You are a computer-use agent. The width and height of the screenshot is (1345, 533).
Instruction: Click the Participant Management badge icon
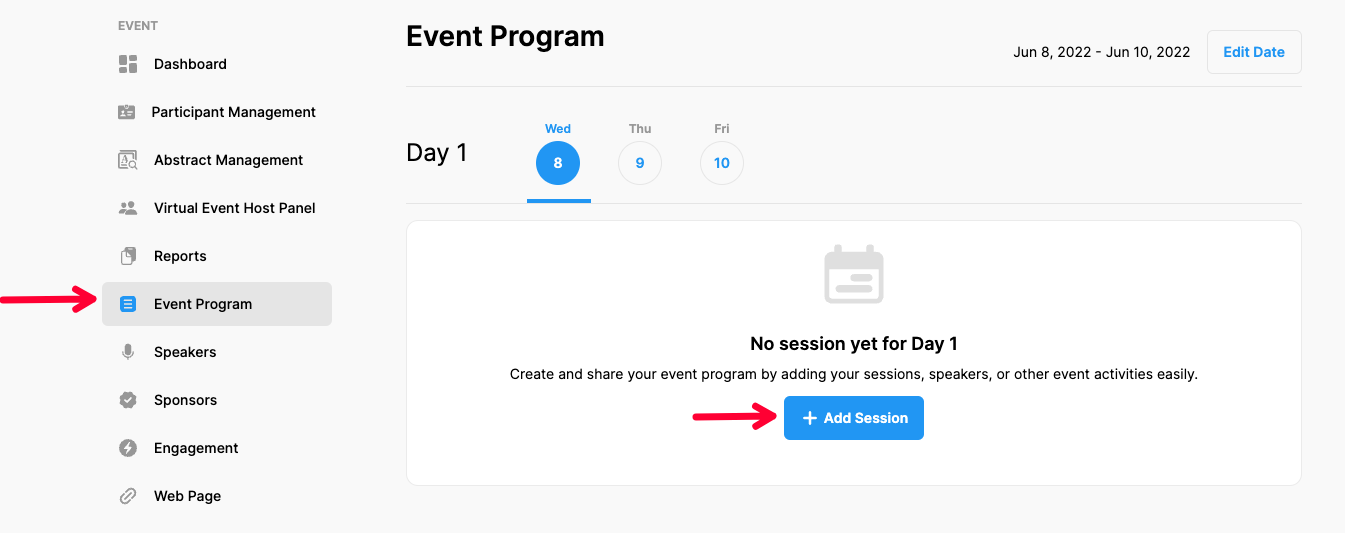[x=127, y=112]
